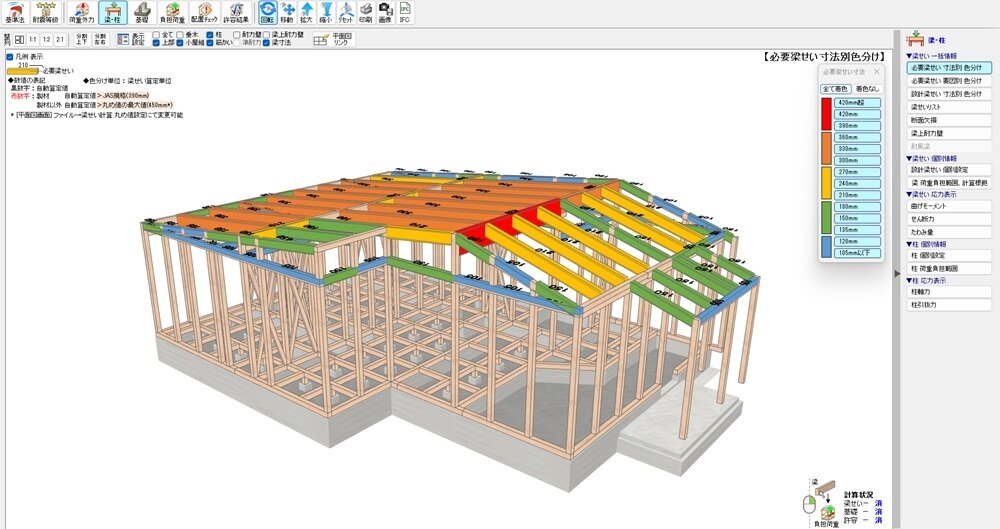Image resolution: width=1000 pixels, height=529 pixels.
Task: Show 曲げモーメント stress display
Action: 949,206
